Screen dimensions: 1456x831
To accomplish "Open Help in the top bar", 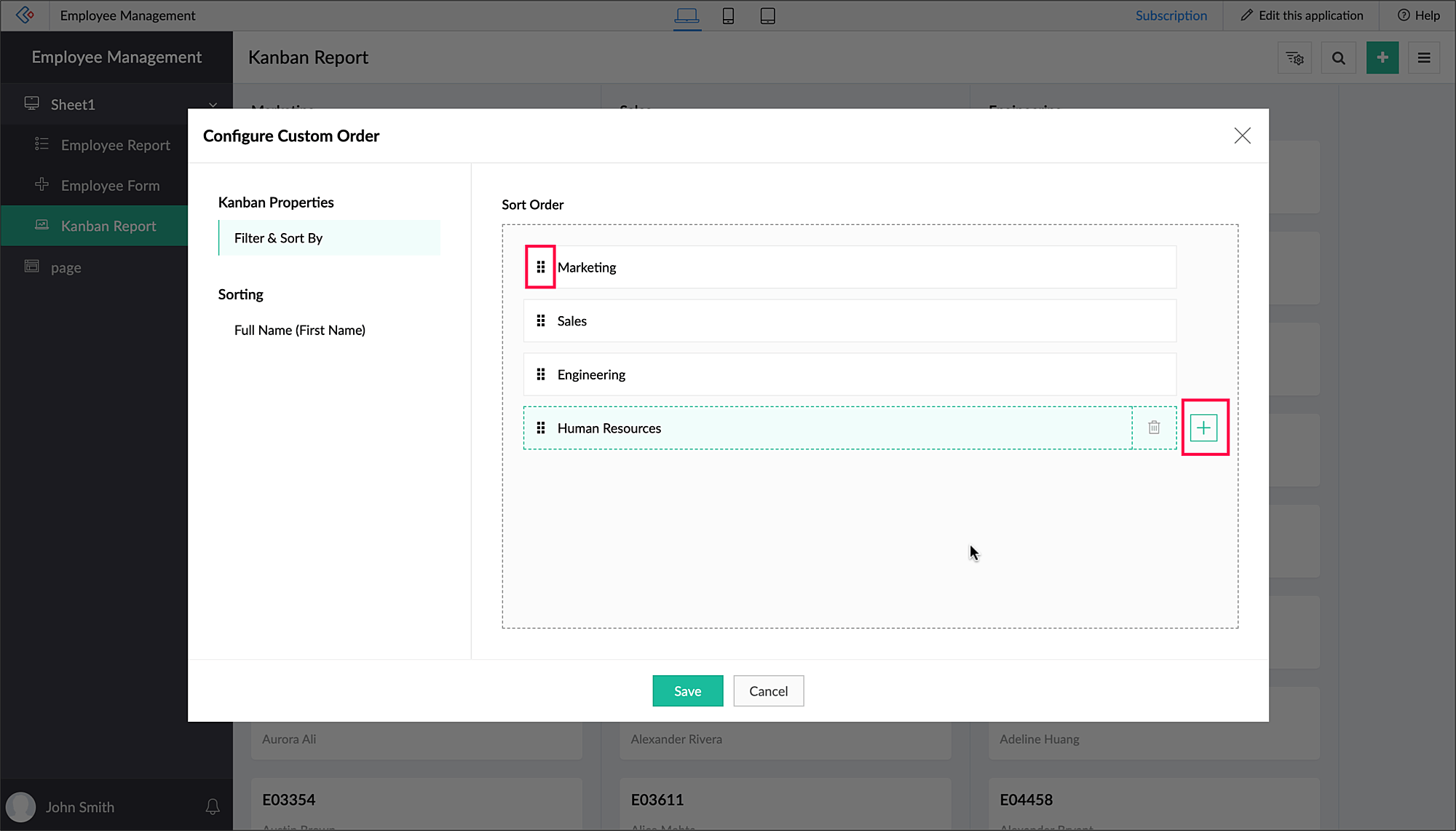I will pyautogui.click(x=1418, y=15).
